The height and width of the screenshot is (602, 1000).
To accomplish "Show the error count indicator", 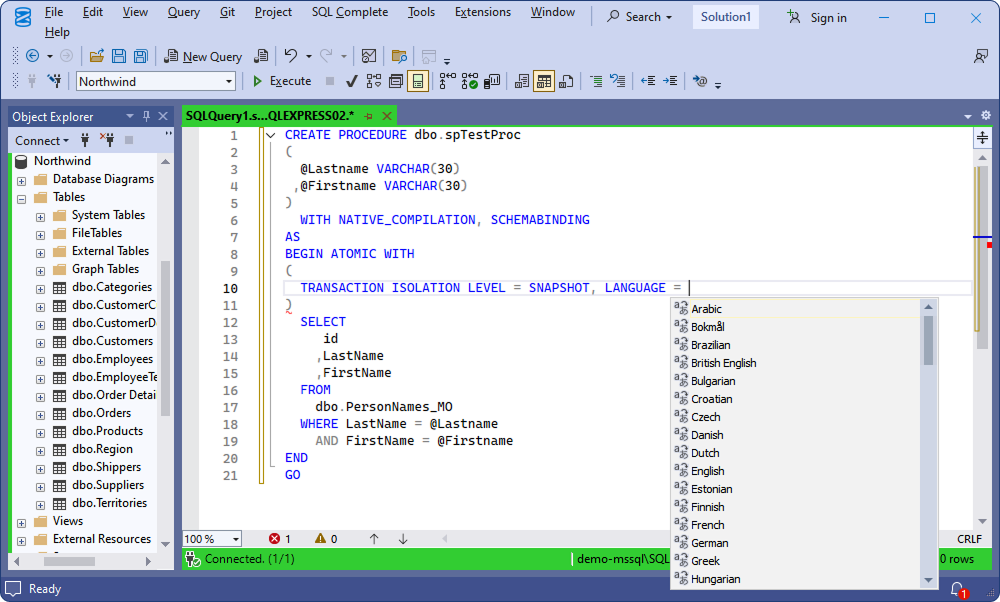I will (x=280, y=539).
